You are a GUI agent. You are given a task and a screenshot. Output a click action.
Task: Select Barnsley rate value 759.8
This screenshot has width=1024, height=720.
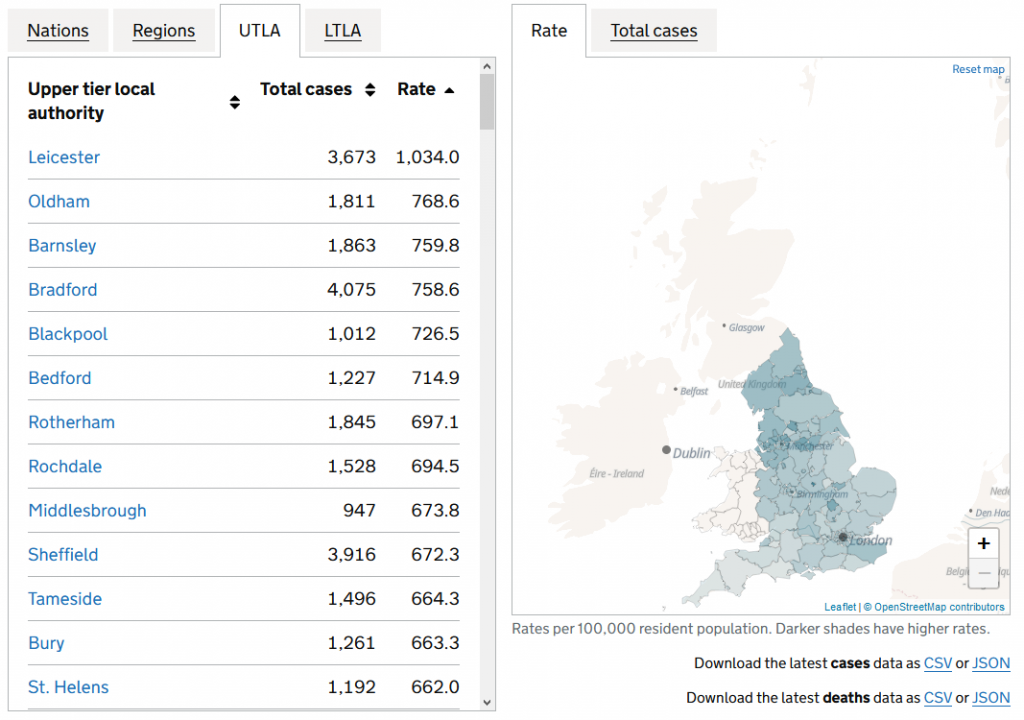point(435,246)
